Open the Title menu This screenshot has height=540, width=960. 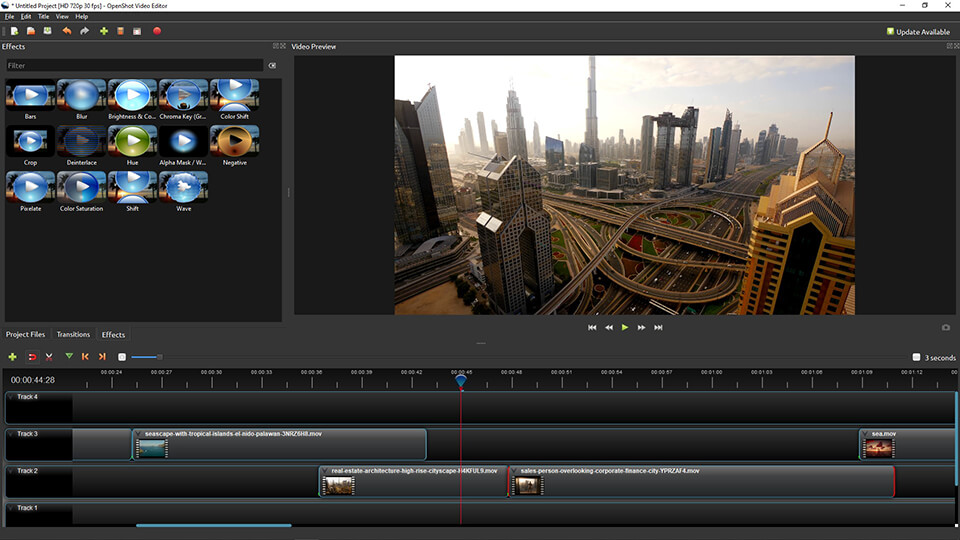pyautogui.click(x=43, y=17)
